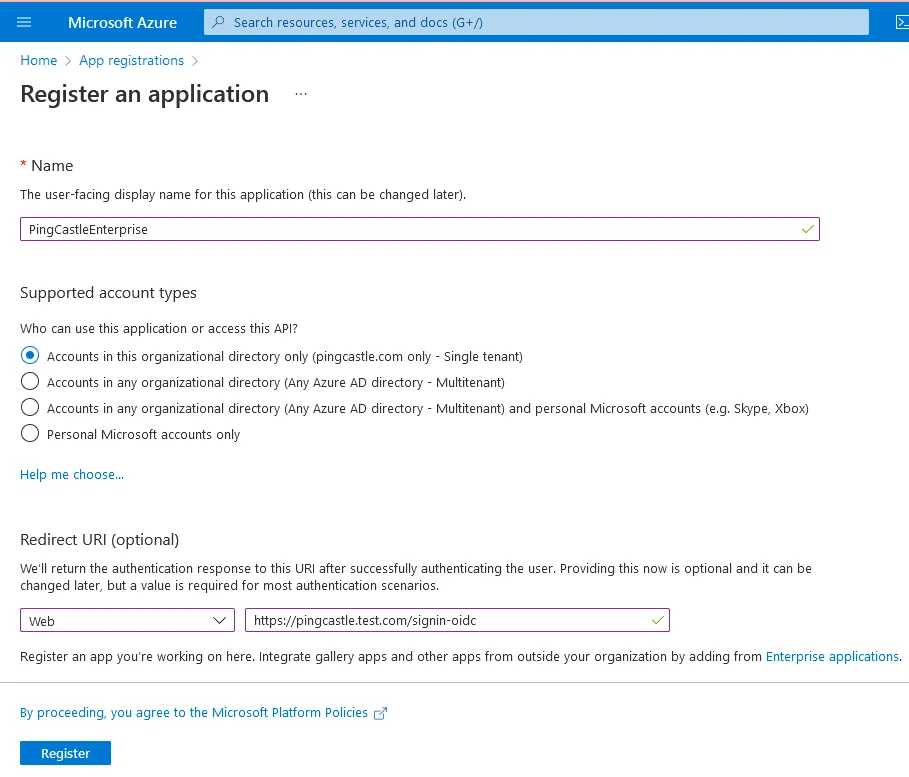This screenshot has height=777, width=909.
Task: Click the PingCastleEnterprise name input field
Action: click(x=400, y=229)
